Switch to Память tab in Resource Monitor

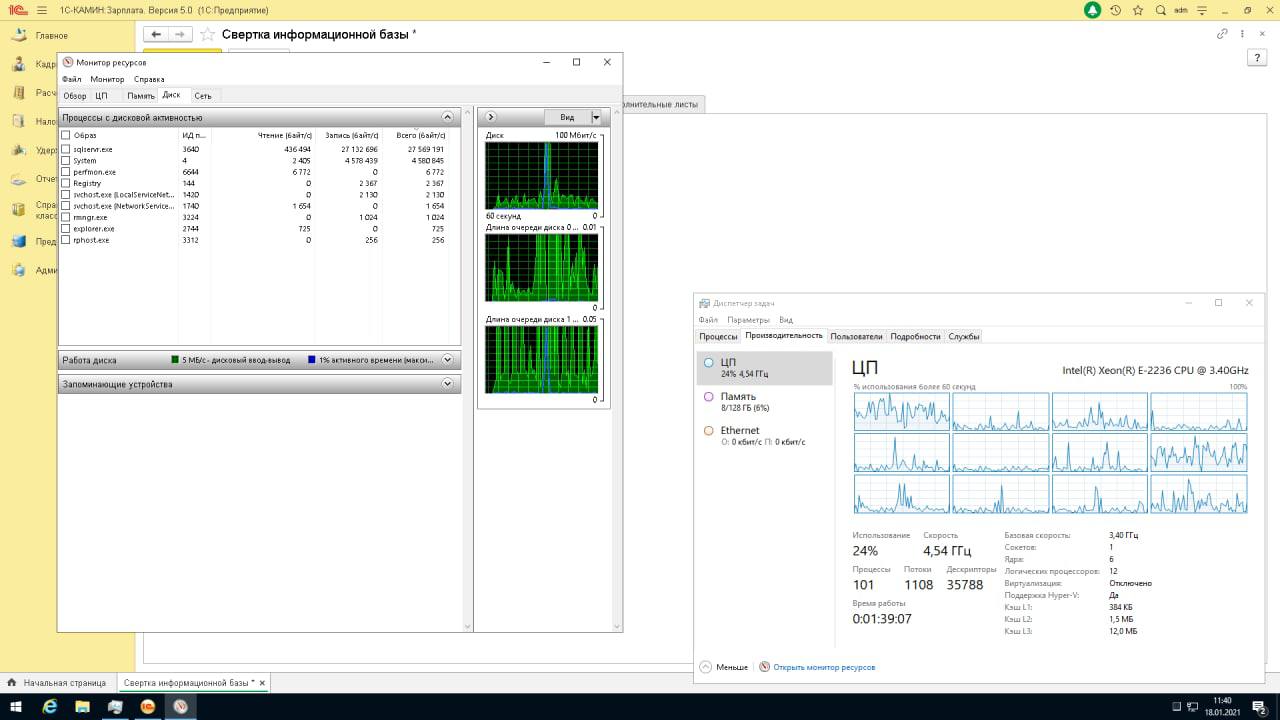[x=141, y=96]
